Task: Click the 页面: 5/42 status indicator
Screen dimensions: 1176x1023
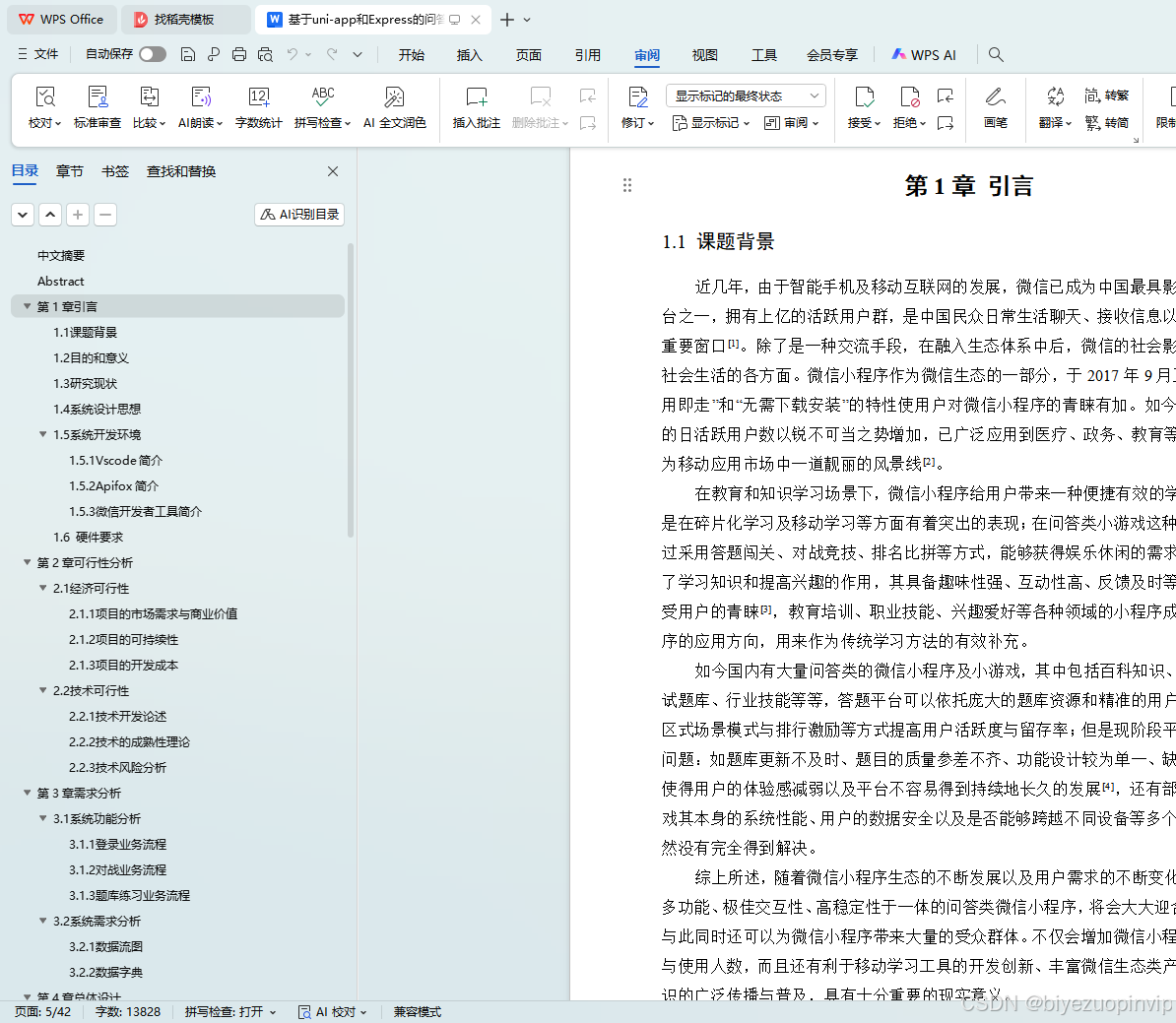Action: point(42,1012)
